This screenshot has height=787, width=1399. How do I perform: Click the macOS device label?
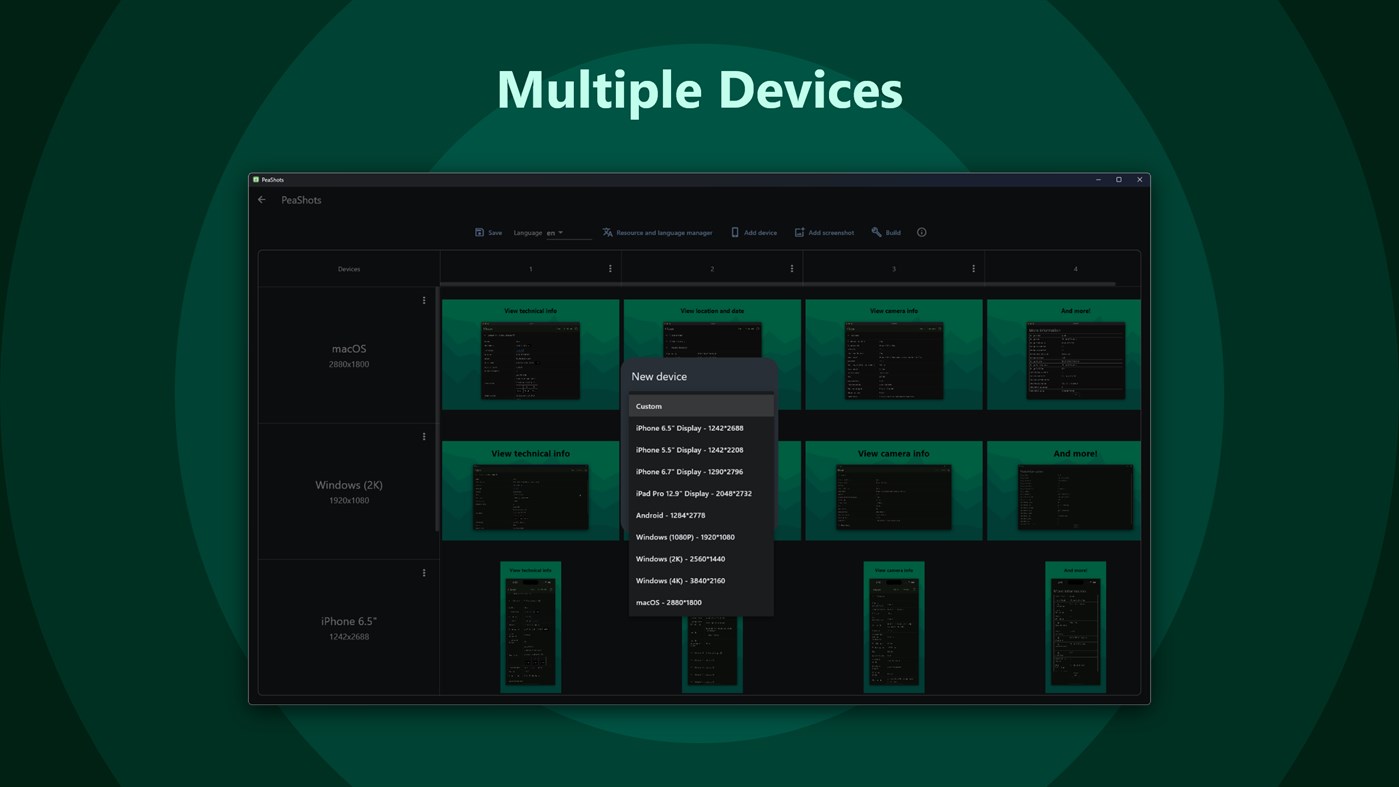349,349
